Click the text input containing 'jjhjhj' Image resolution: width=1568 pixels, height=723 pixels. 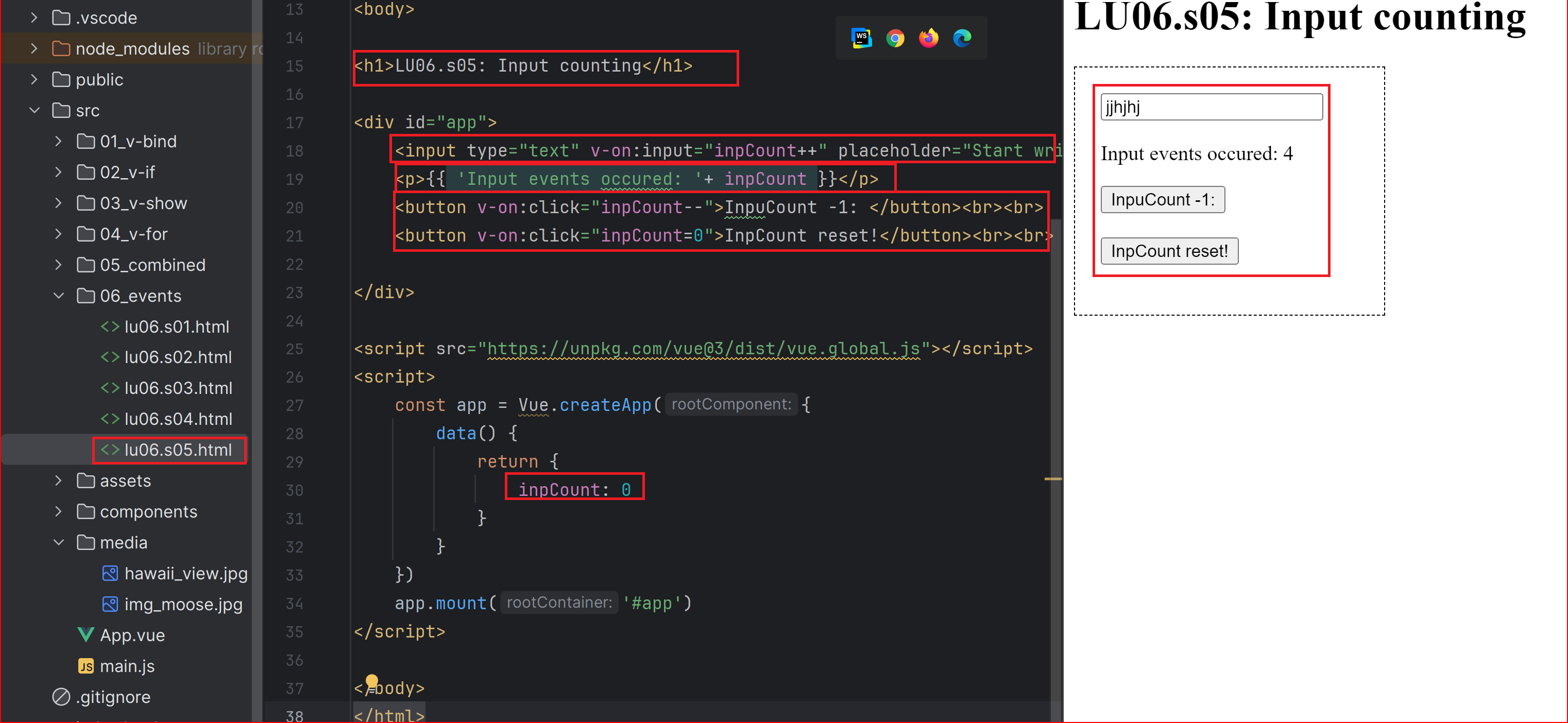pyautogui.click(x=1212, y=107)
